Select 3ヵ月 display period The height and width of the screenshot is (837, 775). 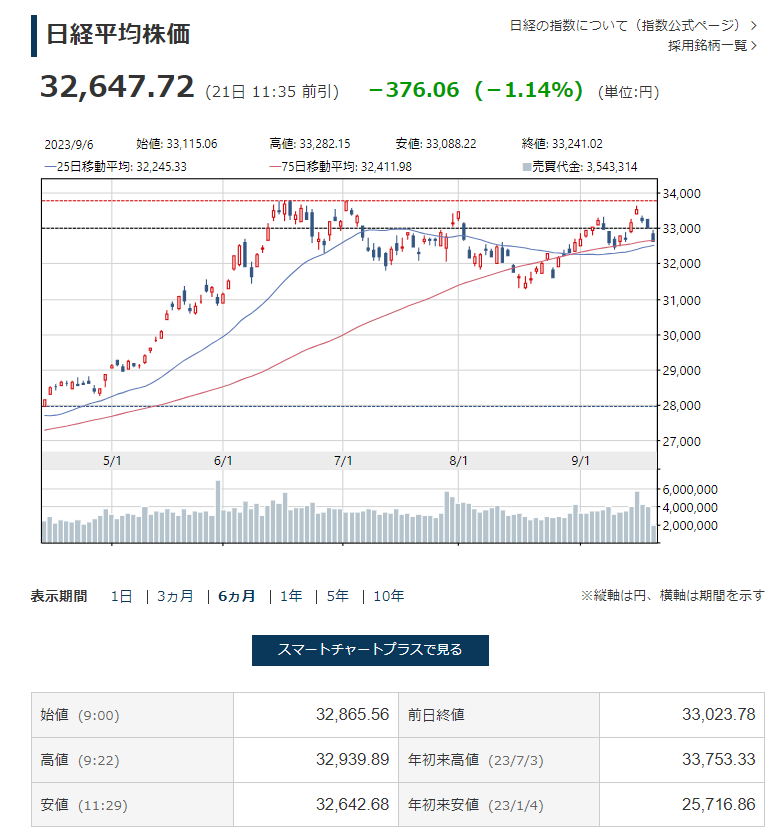175,596
